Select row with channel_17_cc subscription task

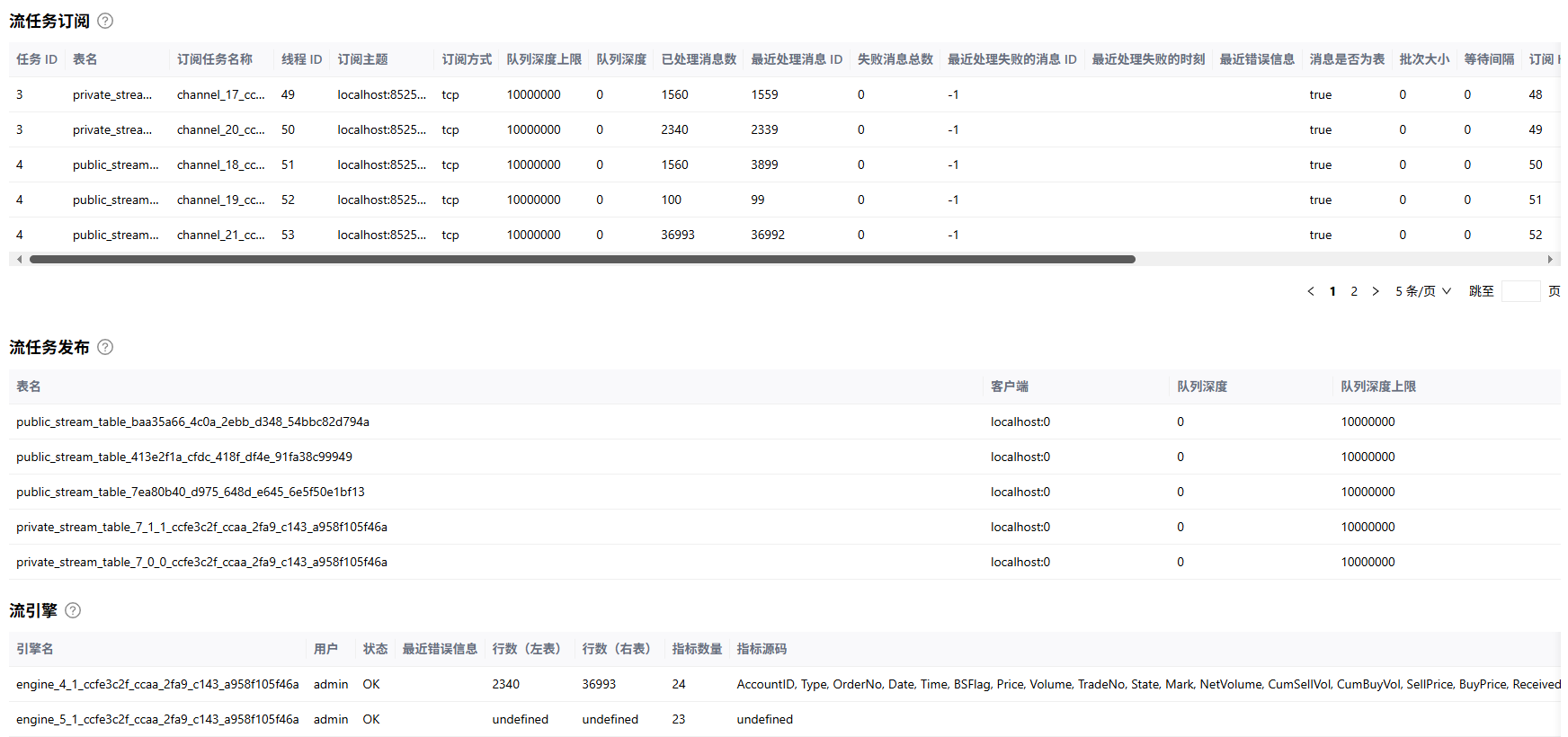pyautogui.click(x=220, y=94)
